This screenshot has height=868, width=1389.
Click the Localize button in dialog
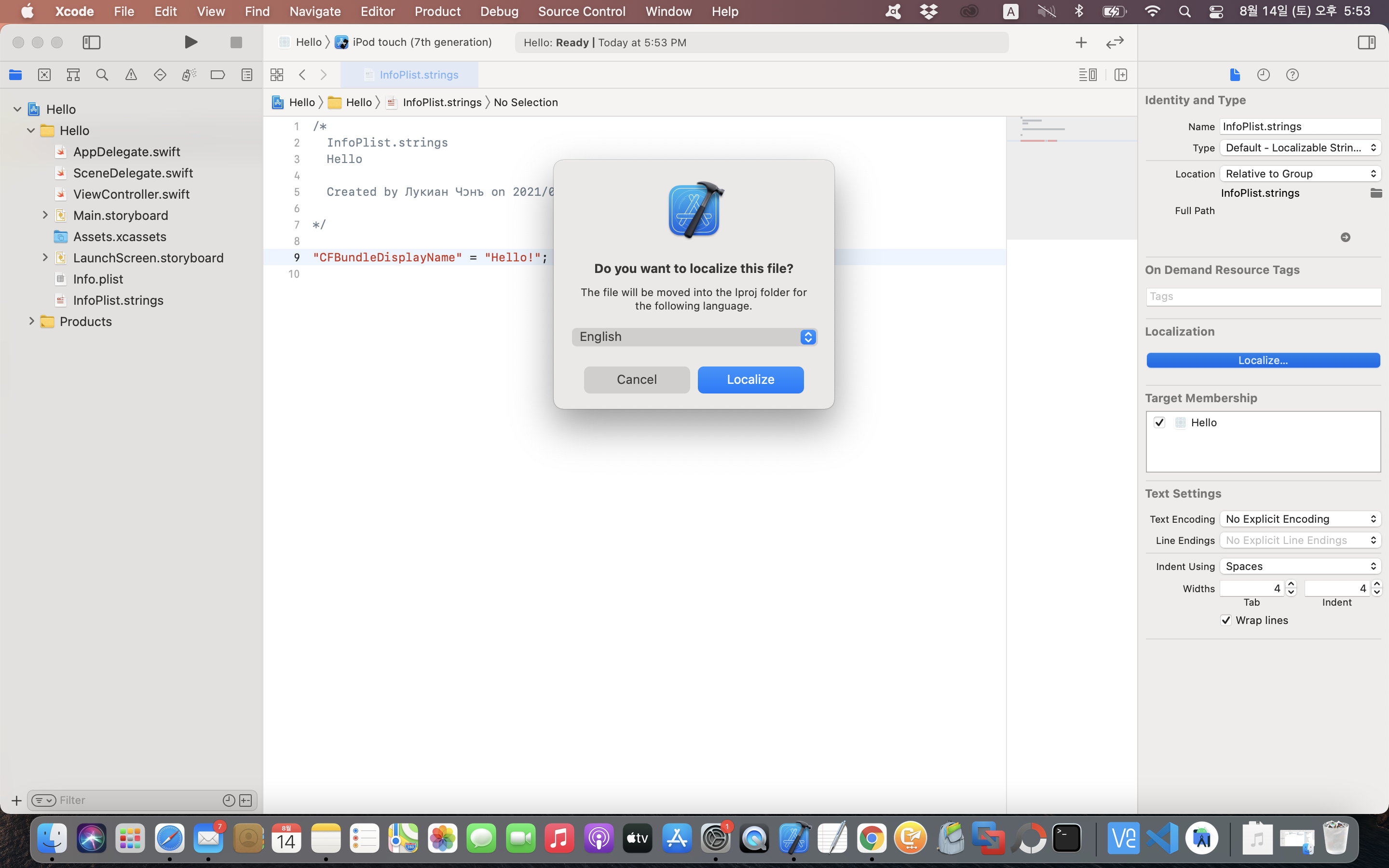coord(750,380)
